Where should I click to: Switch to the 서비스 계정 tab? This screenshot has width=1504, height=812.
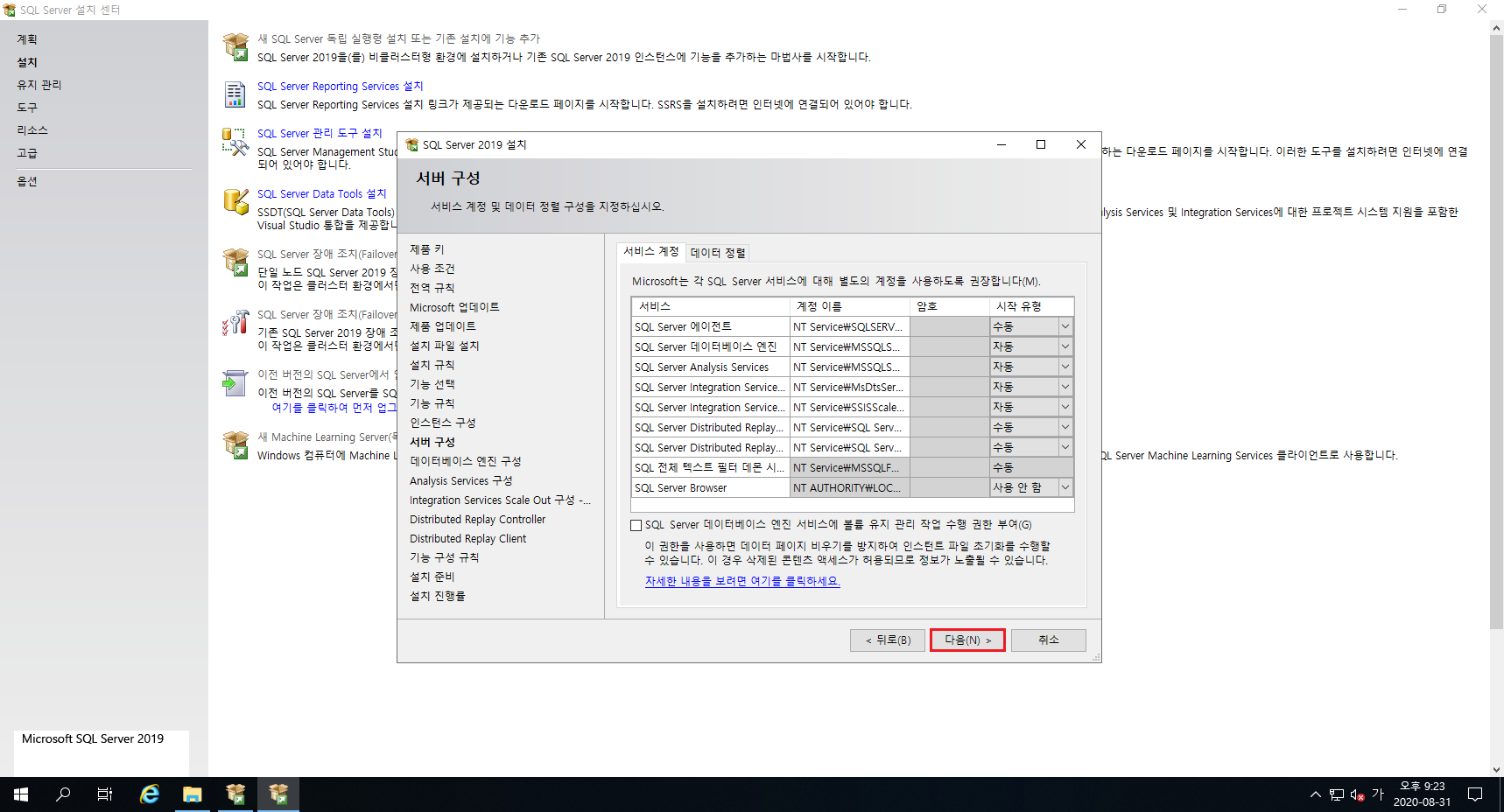click(650, 251)
